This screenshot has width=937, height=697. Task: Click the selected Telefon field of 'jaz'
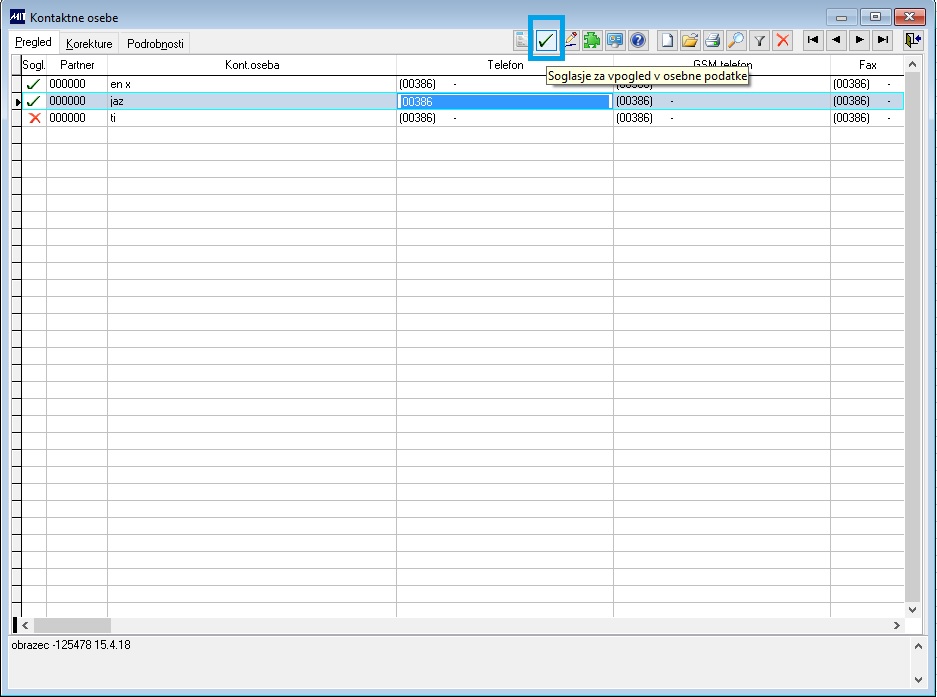[x=505, y=102]
